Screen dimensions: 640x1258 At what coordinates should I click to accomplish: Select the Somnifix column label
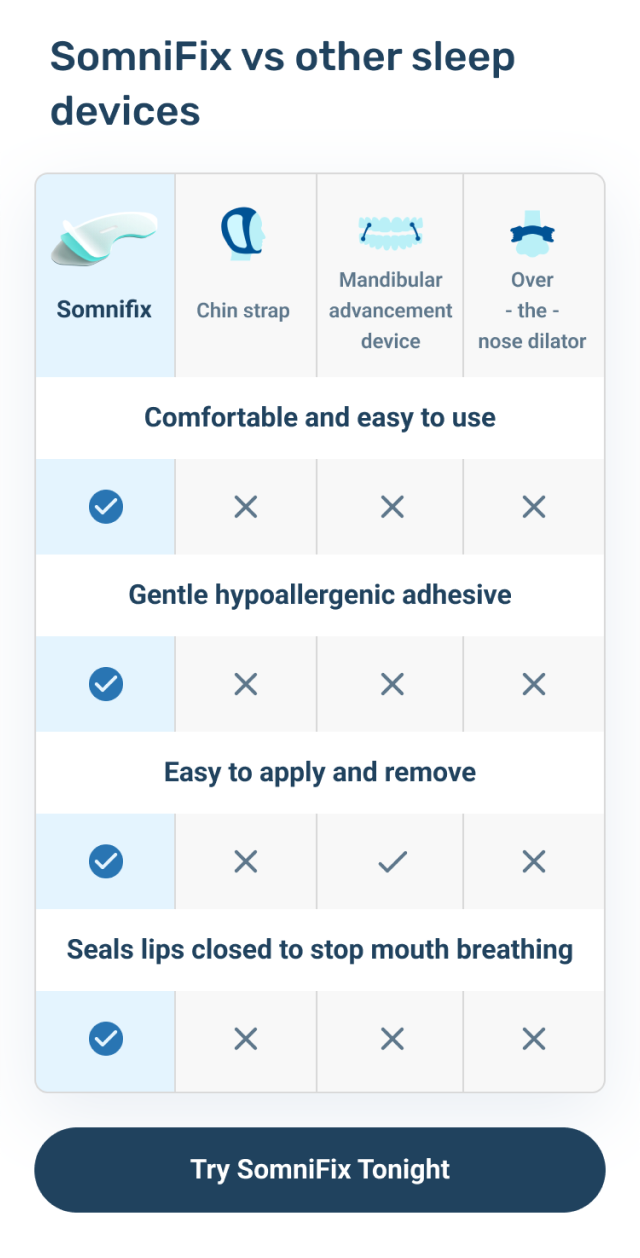click(x=104, y=309)
